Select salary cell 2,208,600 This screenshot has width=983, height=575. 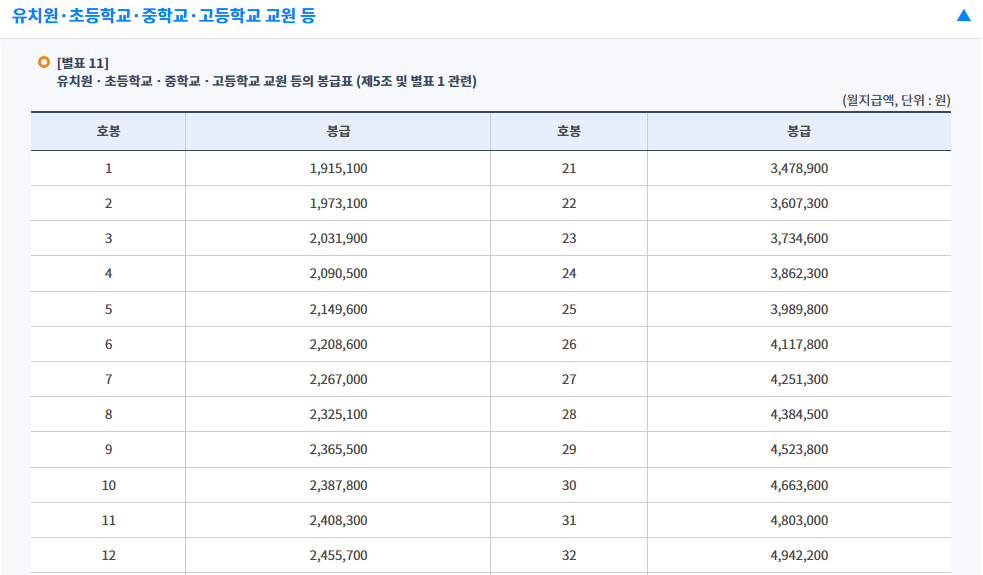tap(339, 344)
